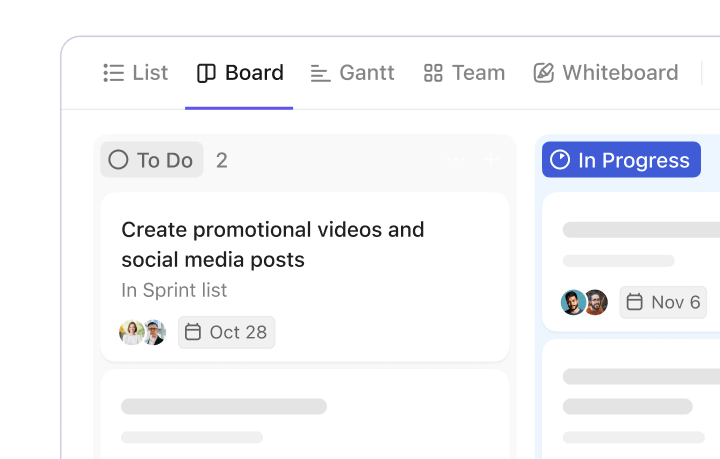Follow the In Sprint list link

(174, 290)
